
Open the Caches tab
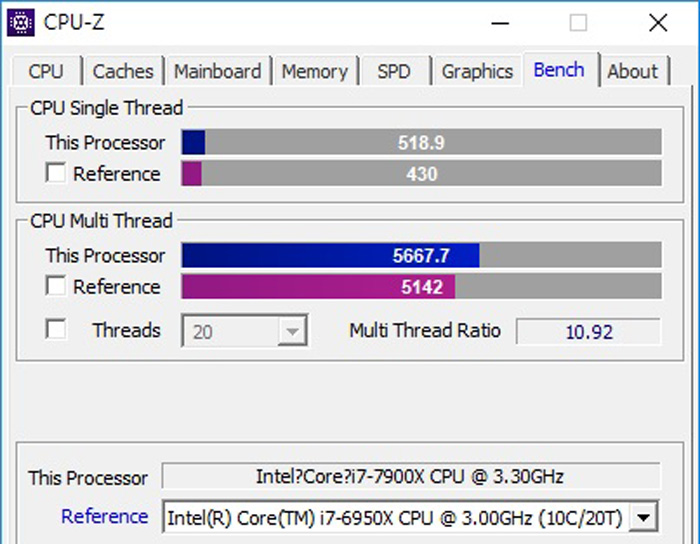123,71
